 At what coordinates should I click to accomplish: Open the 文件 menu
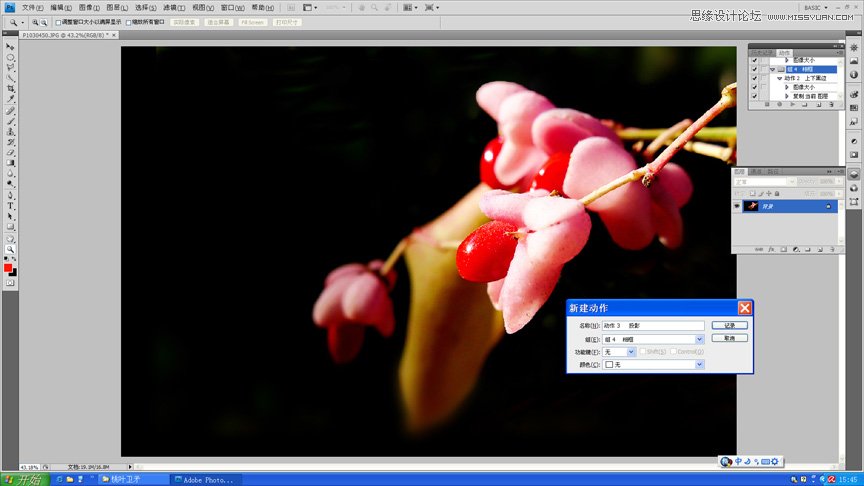tap(32, 8)
